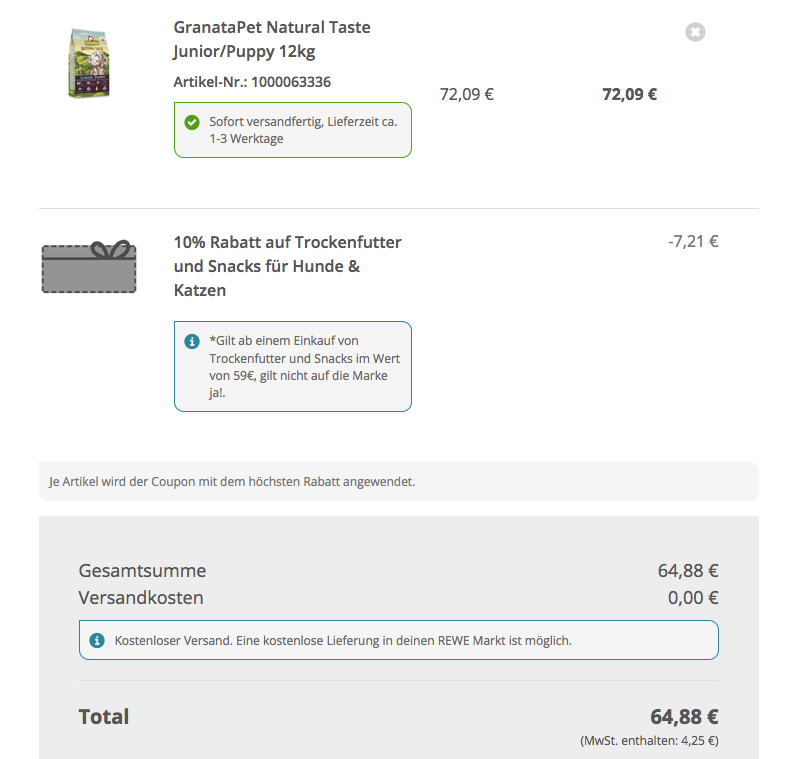This screenshot has height=759, width=790.
Task: Click the GranataPet product bag thumbnail
Action: click(88, 63)
